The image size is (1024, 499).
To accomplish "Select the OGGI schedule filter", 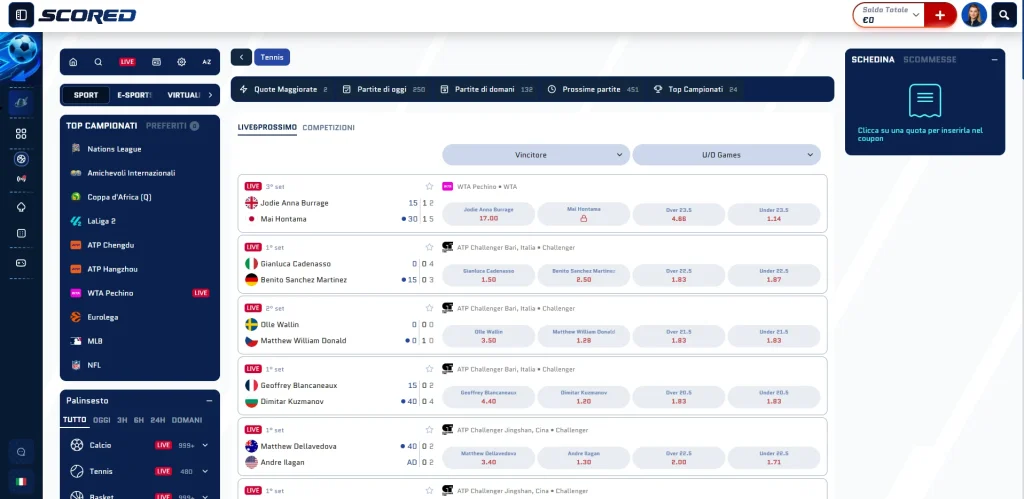I will [102, 420].
